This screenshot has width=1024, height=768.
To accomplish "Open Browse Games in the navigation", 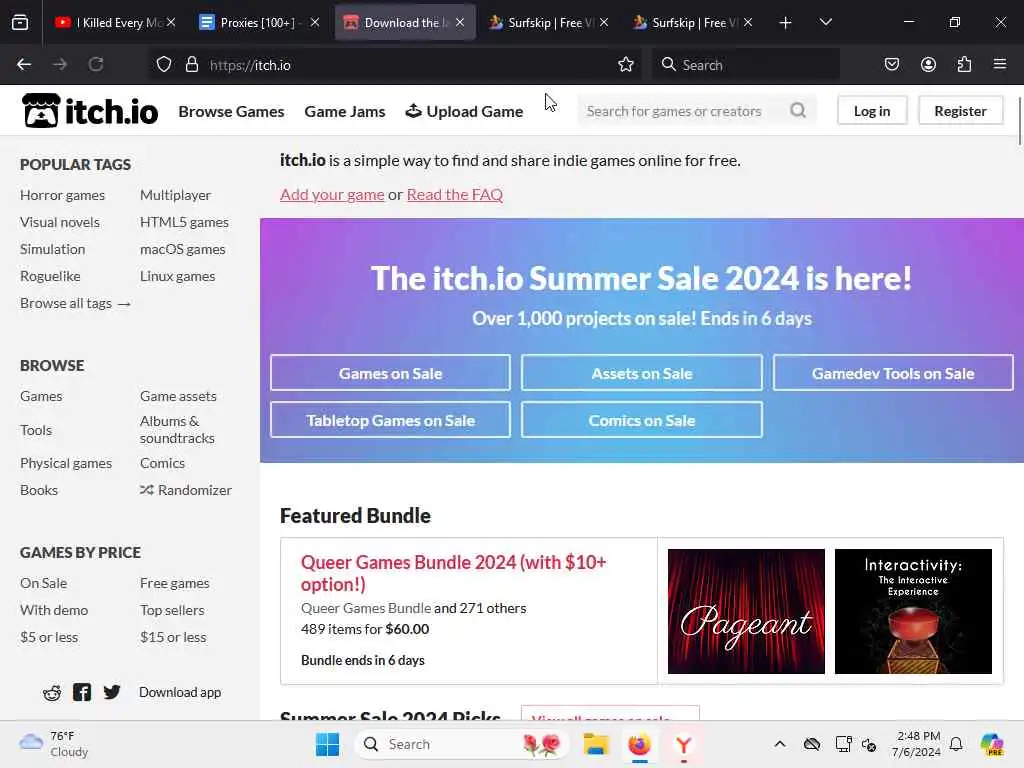I will tap(231, 112).
